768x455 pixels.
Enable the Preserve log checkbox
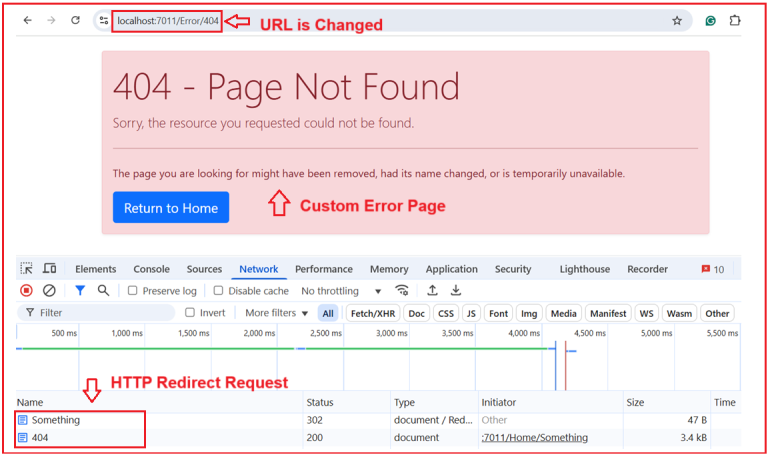(133, 291)
